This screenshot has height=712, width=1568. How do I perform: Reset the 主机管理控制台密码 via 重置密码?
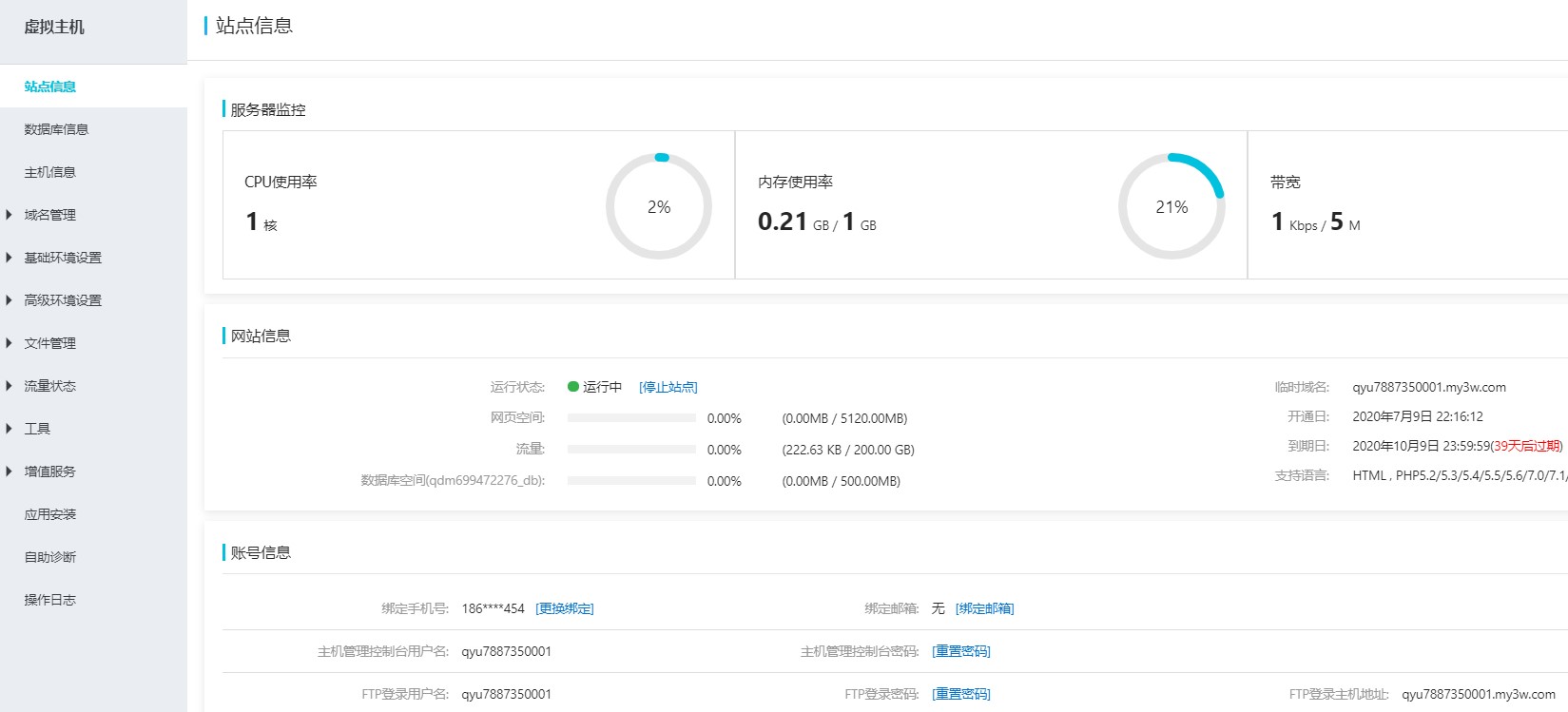point(961,651)
